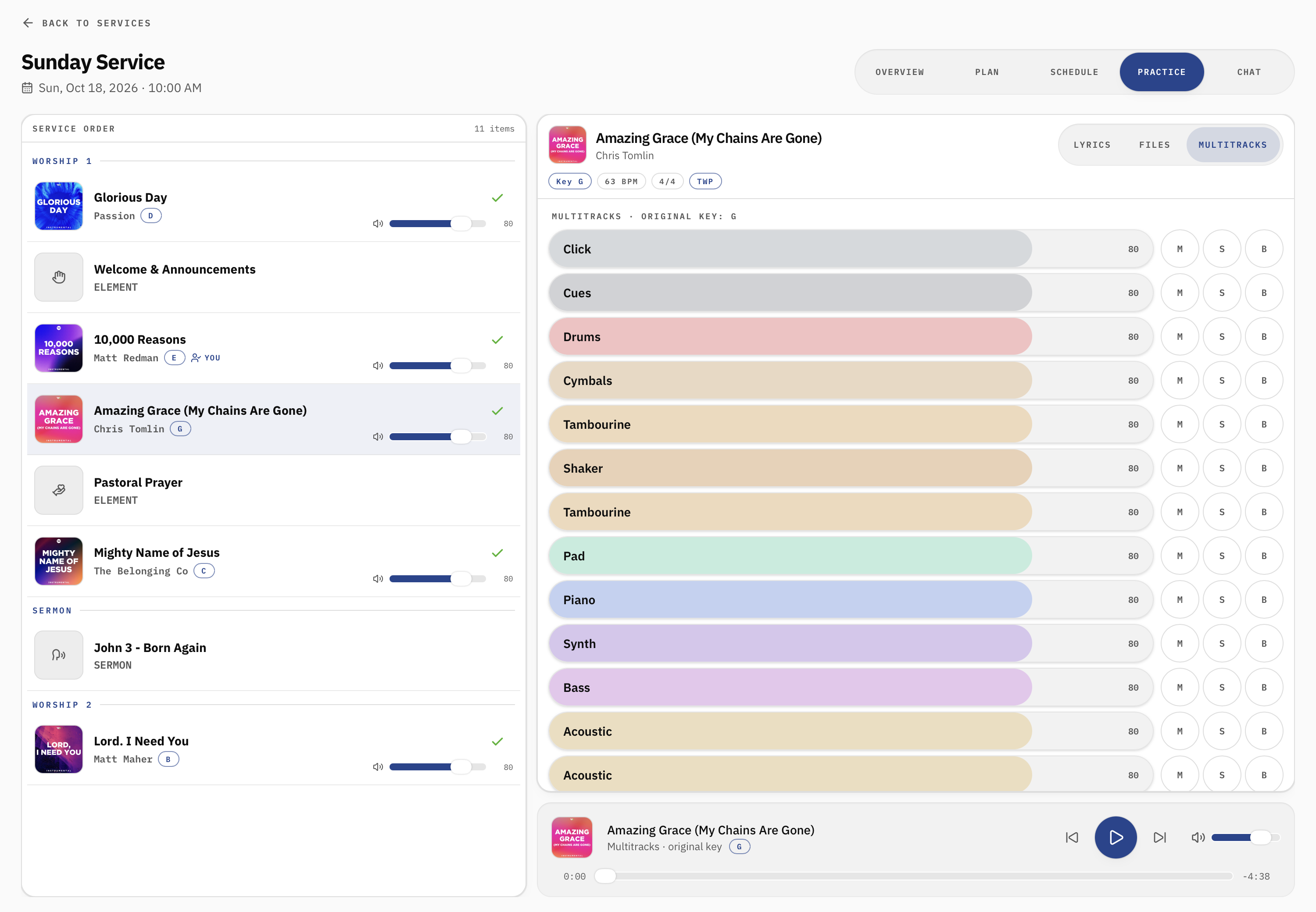Screen dimensions: 1316x912
Task: Click the G key badge in bottom player
Action: click(x=739, y=847)
